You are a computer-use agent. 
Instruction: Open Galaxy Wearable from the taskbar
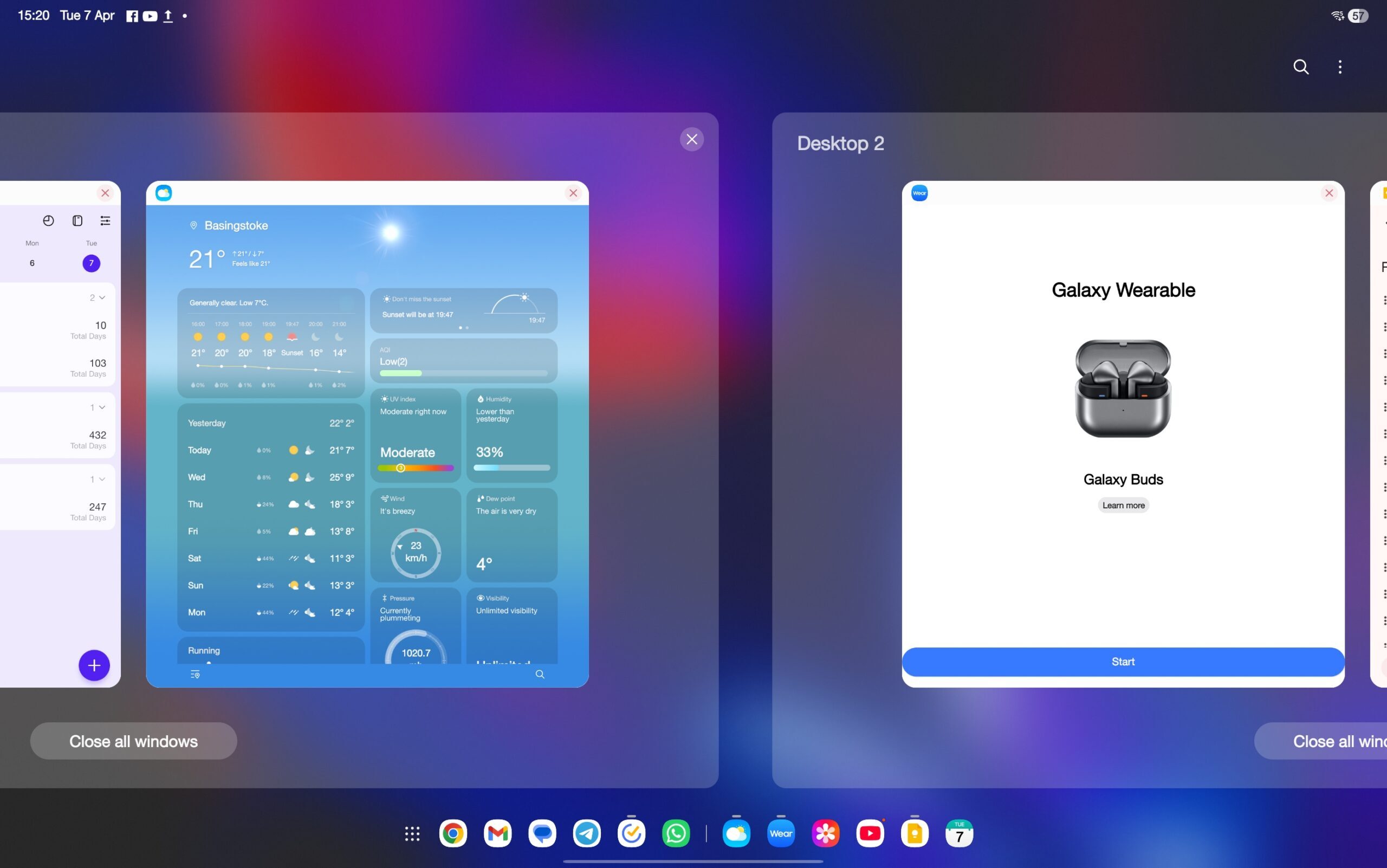[x=780, y=832]
